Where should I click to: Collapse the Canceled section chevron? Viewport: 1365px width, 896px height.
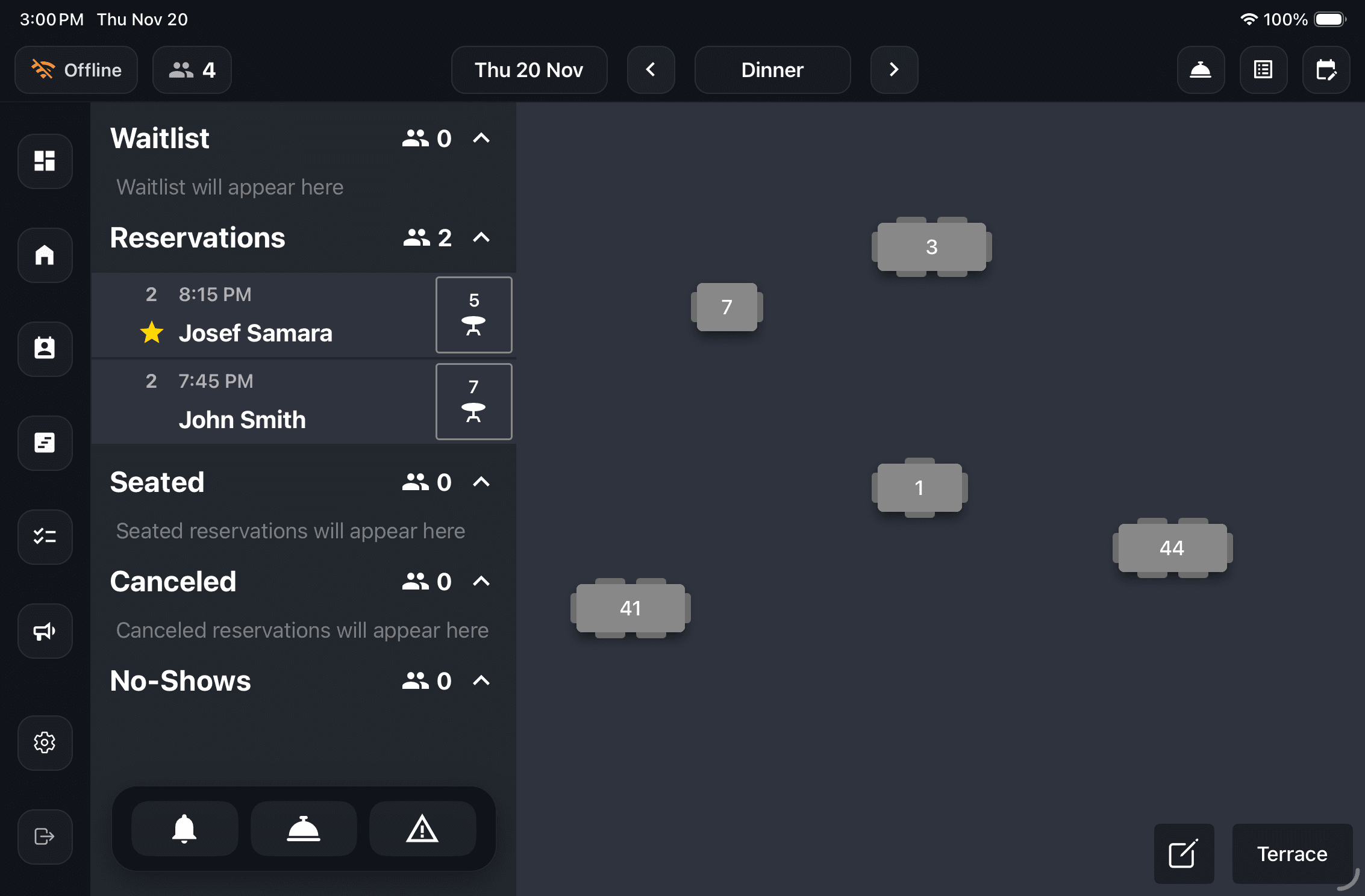coord(481,582)
